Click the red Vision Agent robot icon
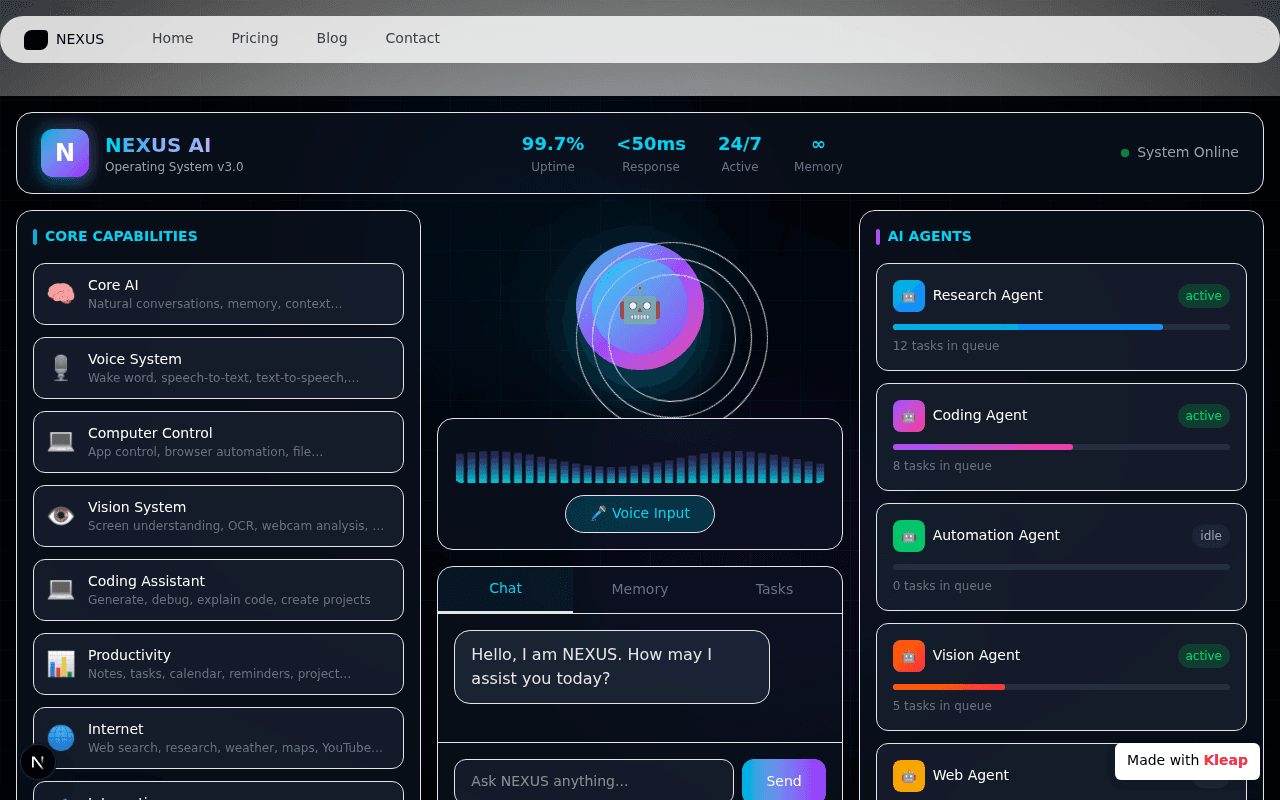The image size is (1280, 800). [909, 656]
